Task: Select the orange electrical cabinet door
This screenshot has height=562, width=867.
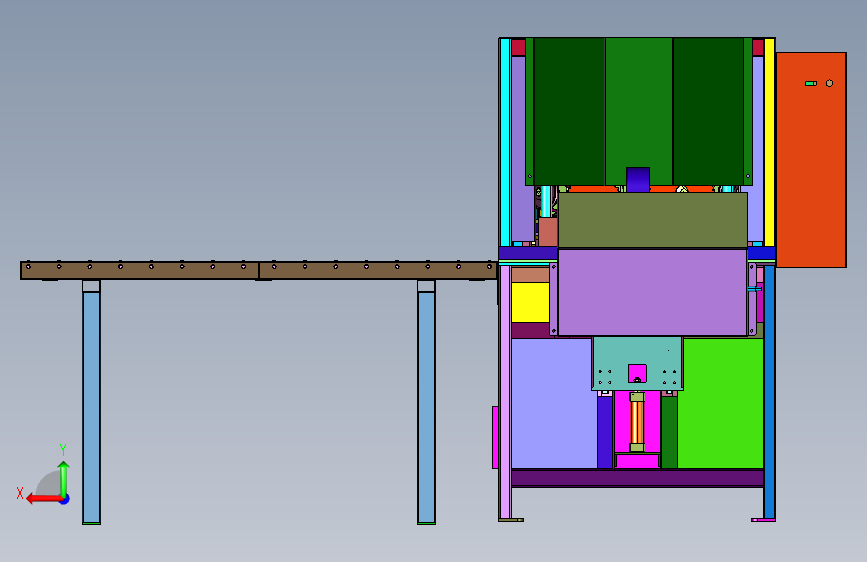Action: [811, 160]
